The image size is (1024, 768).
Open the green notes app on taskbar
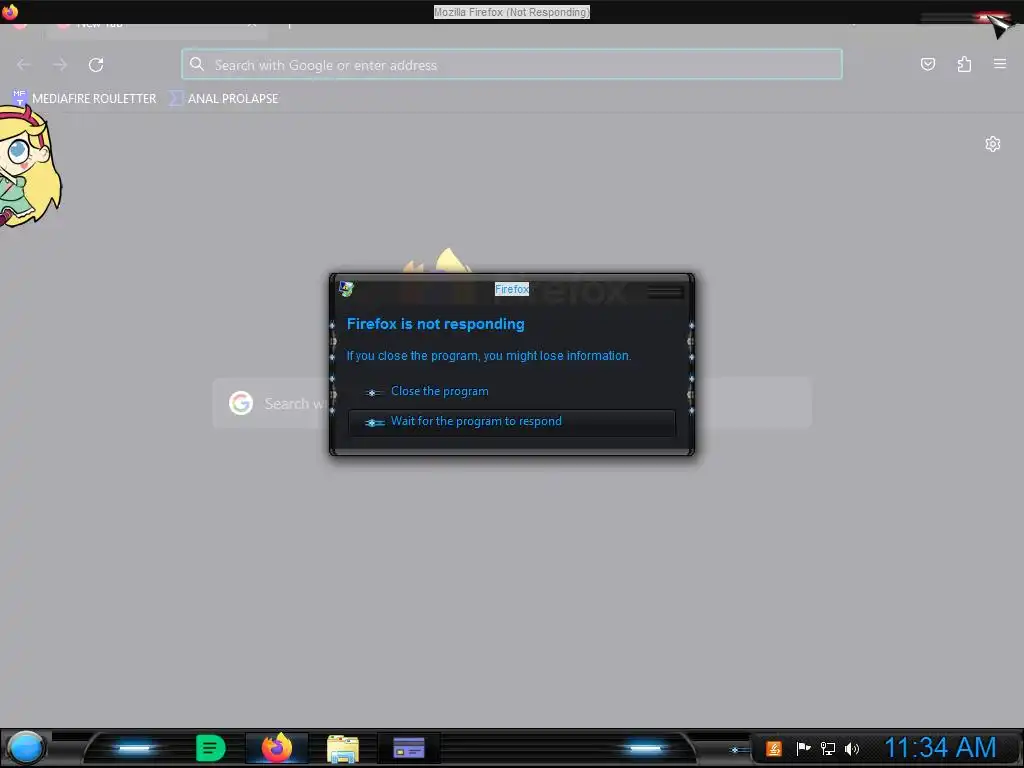click(x=210, y=748)
